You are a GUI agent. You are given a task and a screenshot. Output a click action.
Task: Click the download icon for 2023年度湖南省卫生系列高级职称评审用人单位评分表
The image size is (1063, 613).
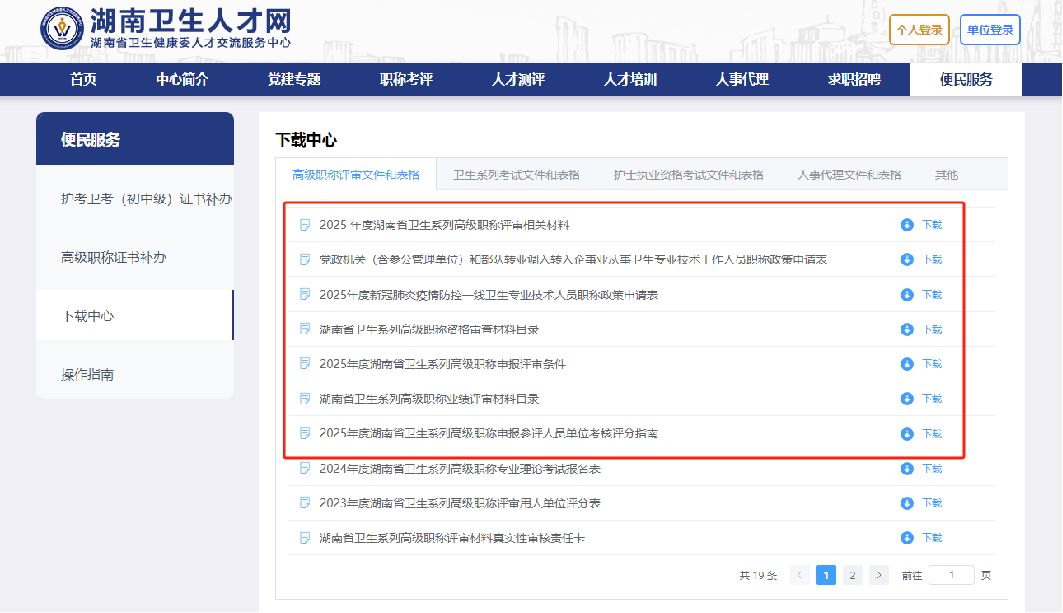907,503
